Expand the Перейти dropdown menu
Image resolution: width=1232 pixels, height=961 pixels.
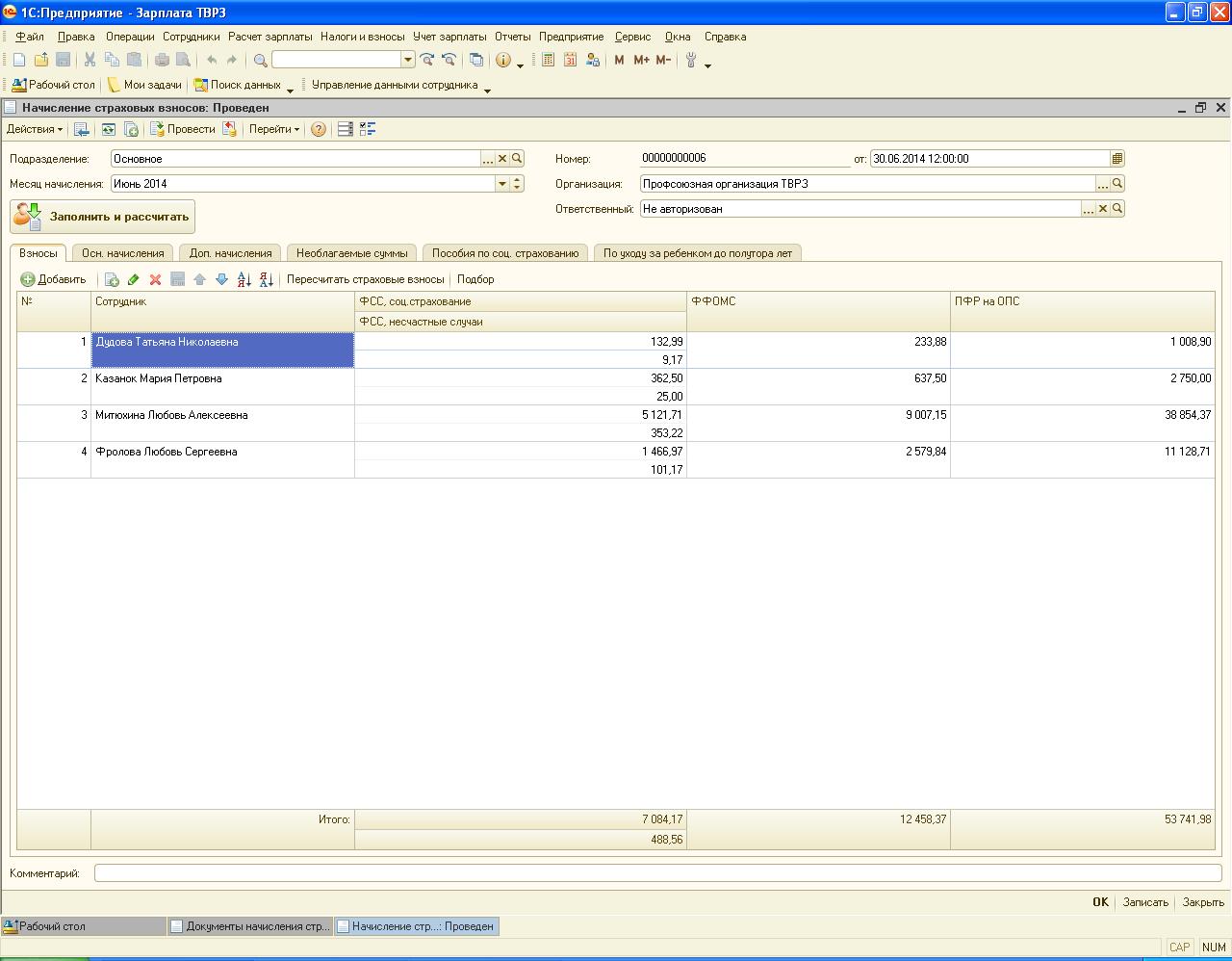pos(274,129)
